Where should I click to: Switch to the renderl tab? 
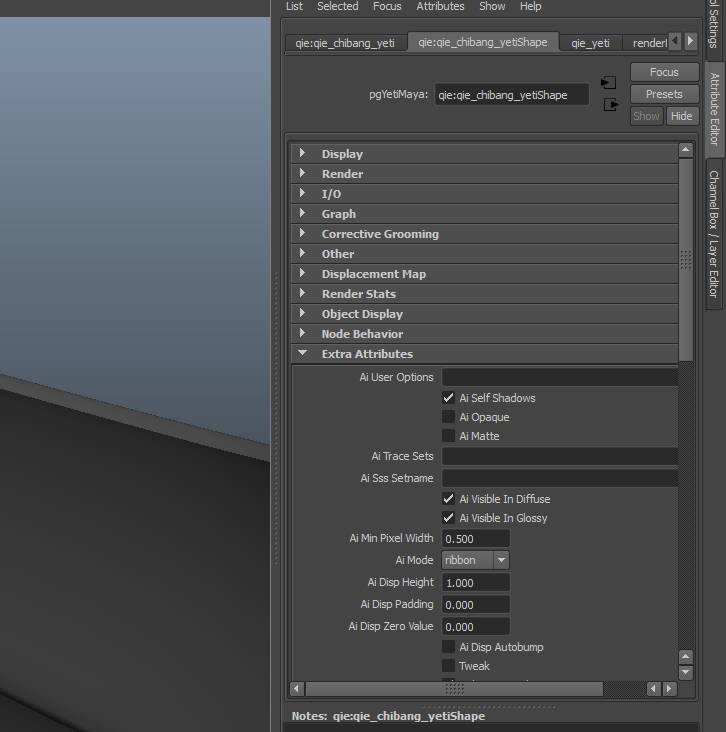point(648,43)
